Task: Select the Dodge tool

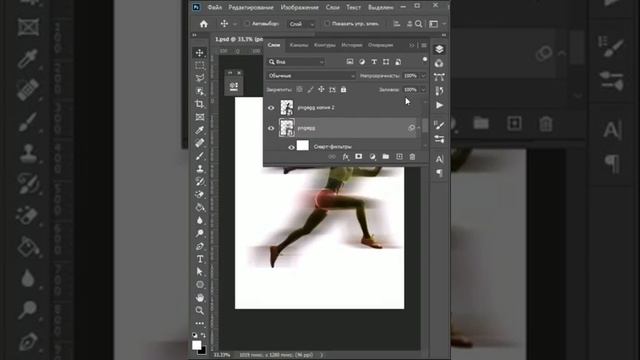Action: [x=200, y=233]
